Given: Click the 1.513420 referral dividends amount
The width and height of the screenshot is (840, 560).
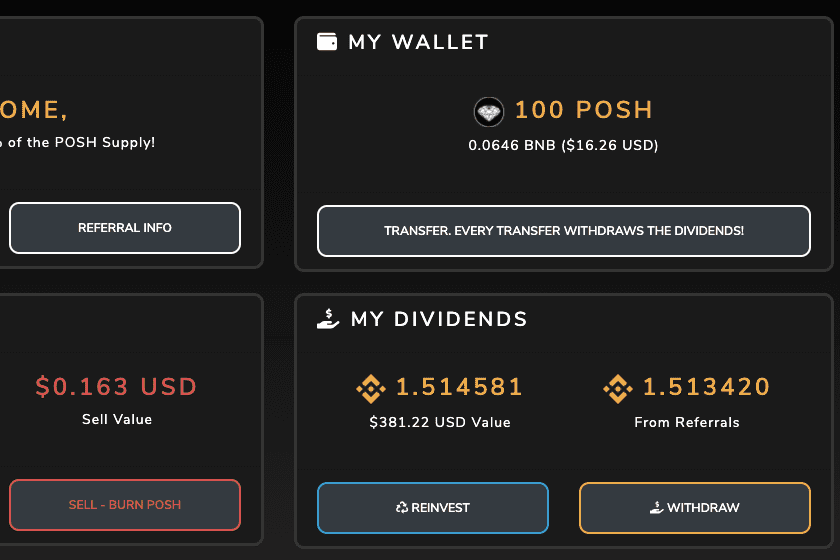Looking at the screenshot, I should tap(706, 387).
